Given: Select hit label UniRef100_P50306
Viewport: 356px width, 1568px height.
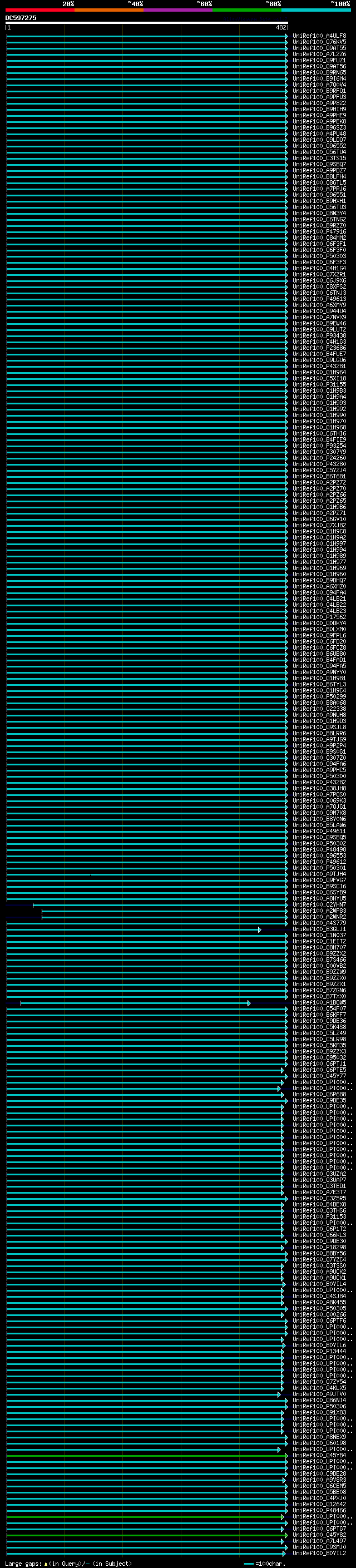Looking at the screenshot, I should click(319, 1406).
